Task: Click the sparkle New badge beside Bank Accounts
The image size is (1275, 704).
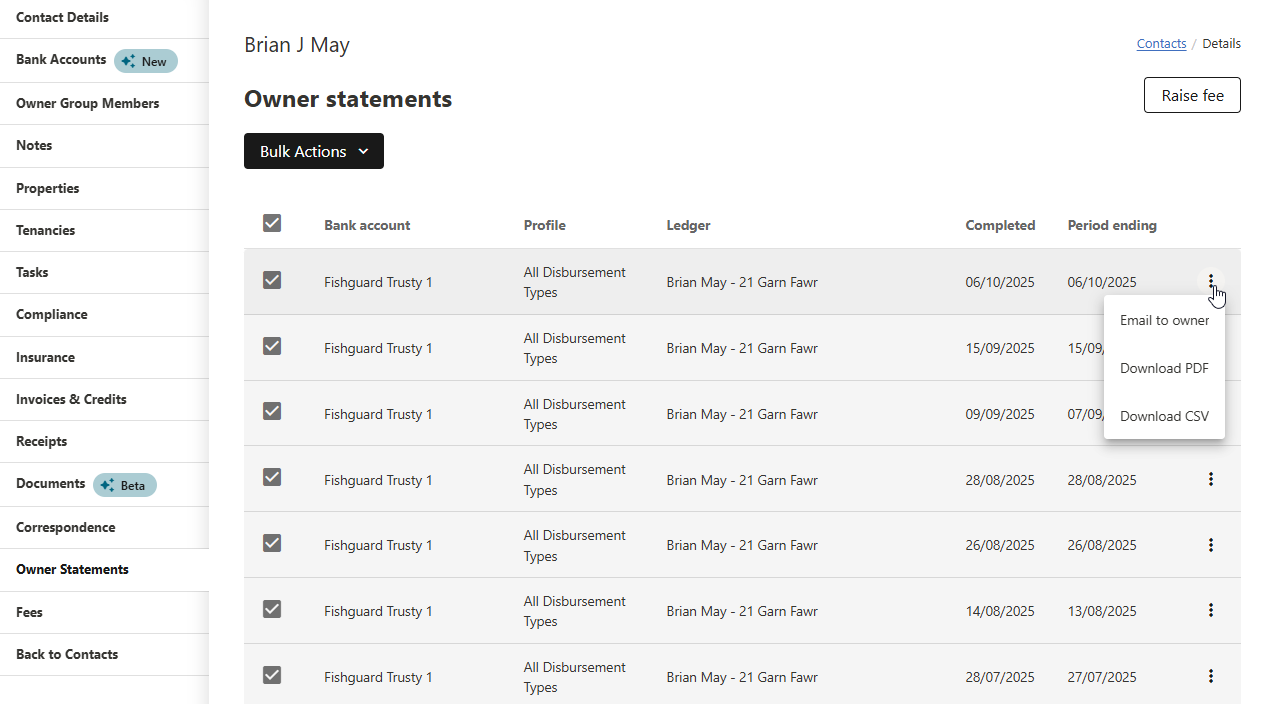Action: (145, 61)
